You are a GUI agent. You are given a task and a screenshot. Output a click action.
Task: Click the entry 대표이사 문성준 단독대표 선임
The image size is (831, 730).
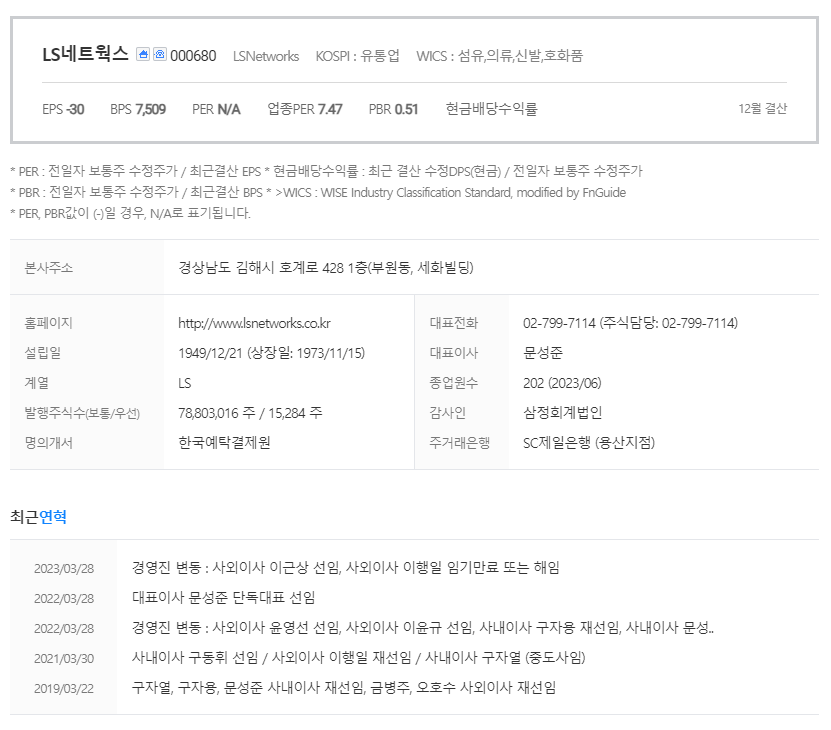(x=224, y=598)
